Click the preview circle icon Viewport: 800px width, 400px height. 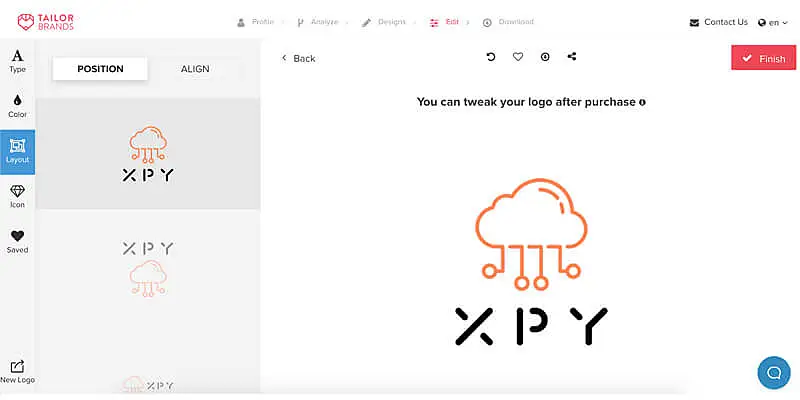click(545, 57)
